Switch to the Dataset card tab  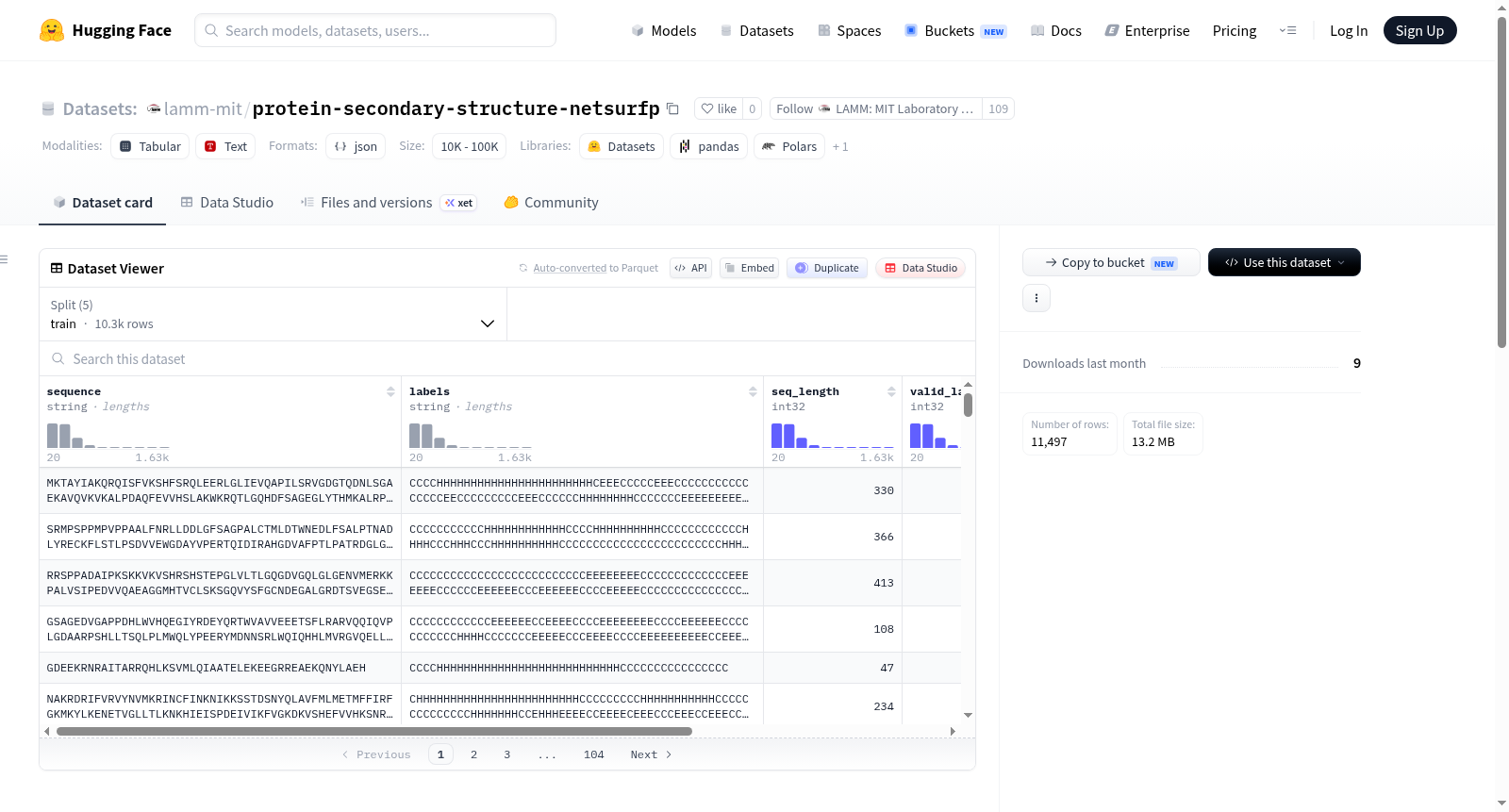tap(102, 203)
